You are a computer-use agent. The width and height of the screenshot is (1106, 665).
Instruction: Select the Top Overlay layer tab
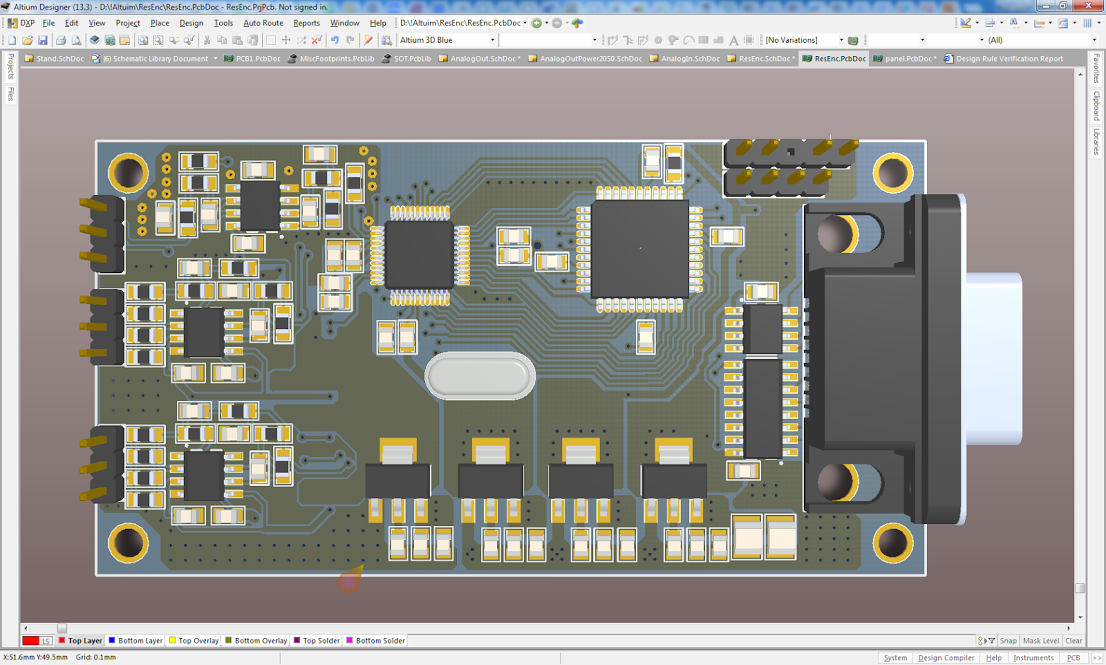tap(194, 641)
